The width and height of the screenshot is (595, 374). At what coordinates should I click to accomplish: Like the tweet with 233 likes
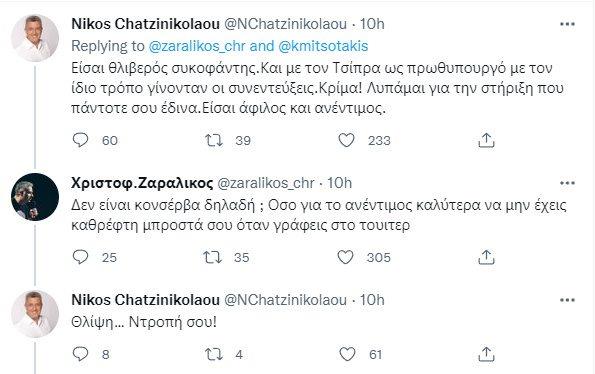[346, 140]
